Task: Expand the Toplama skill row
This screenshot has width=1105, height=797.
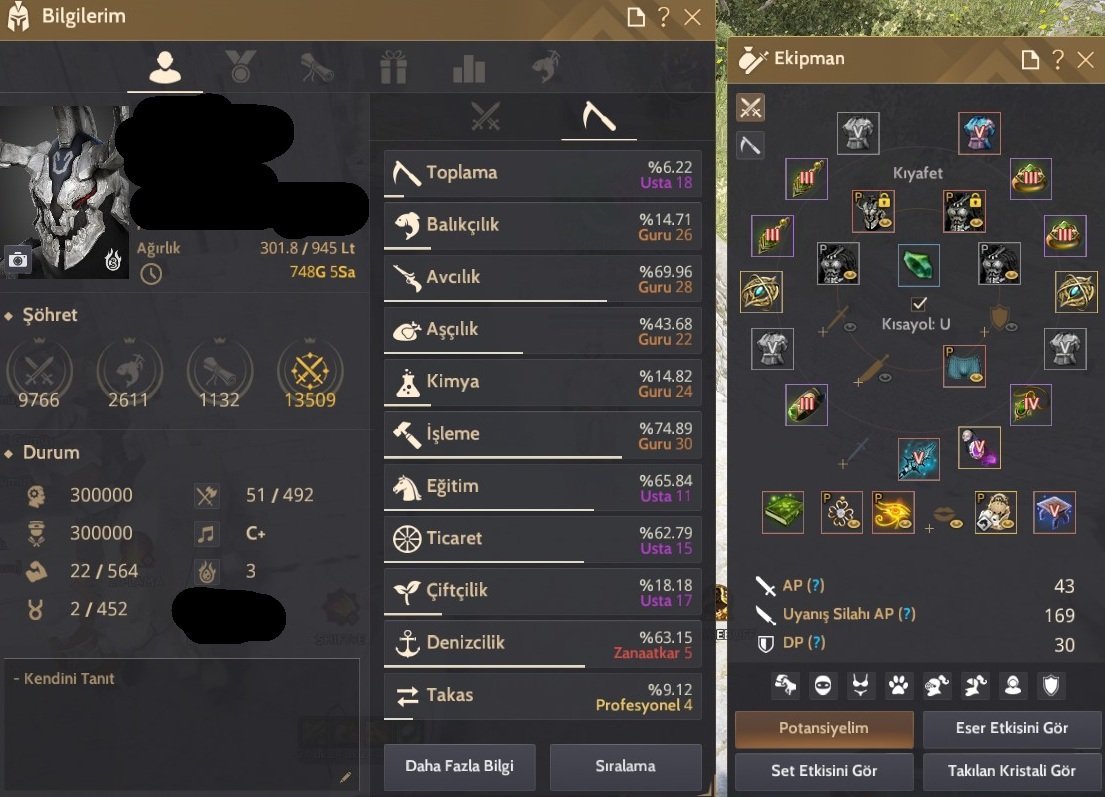Action: (543, 174)
